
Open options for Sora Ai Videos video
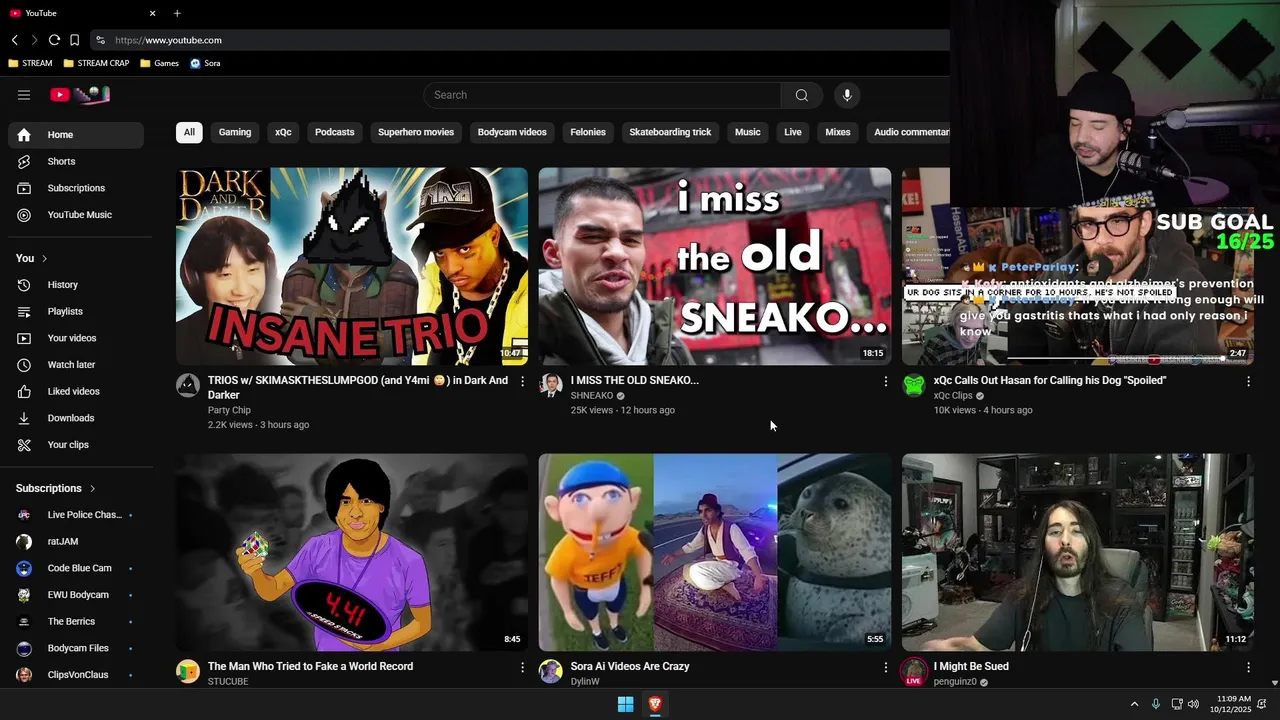coord(885,667)
